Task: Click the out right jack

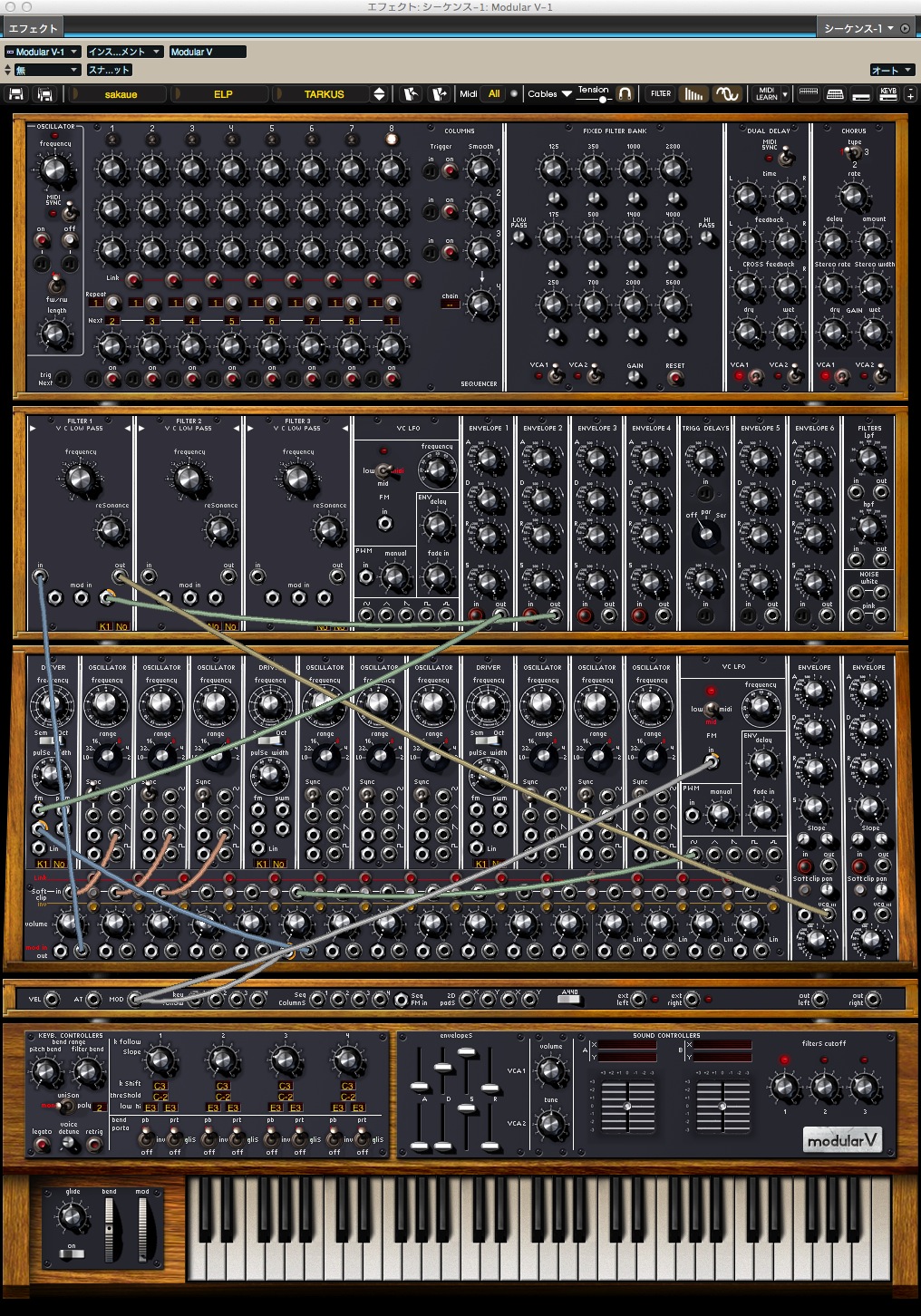Action: click(873, 1000)
